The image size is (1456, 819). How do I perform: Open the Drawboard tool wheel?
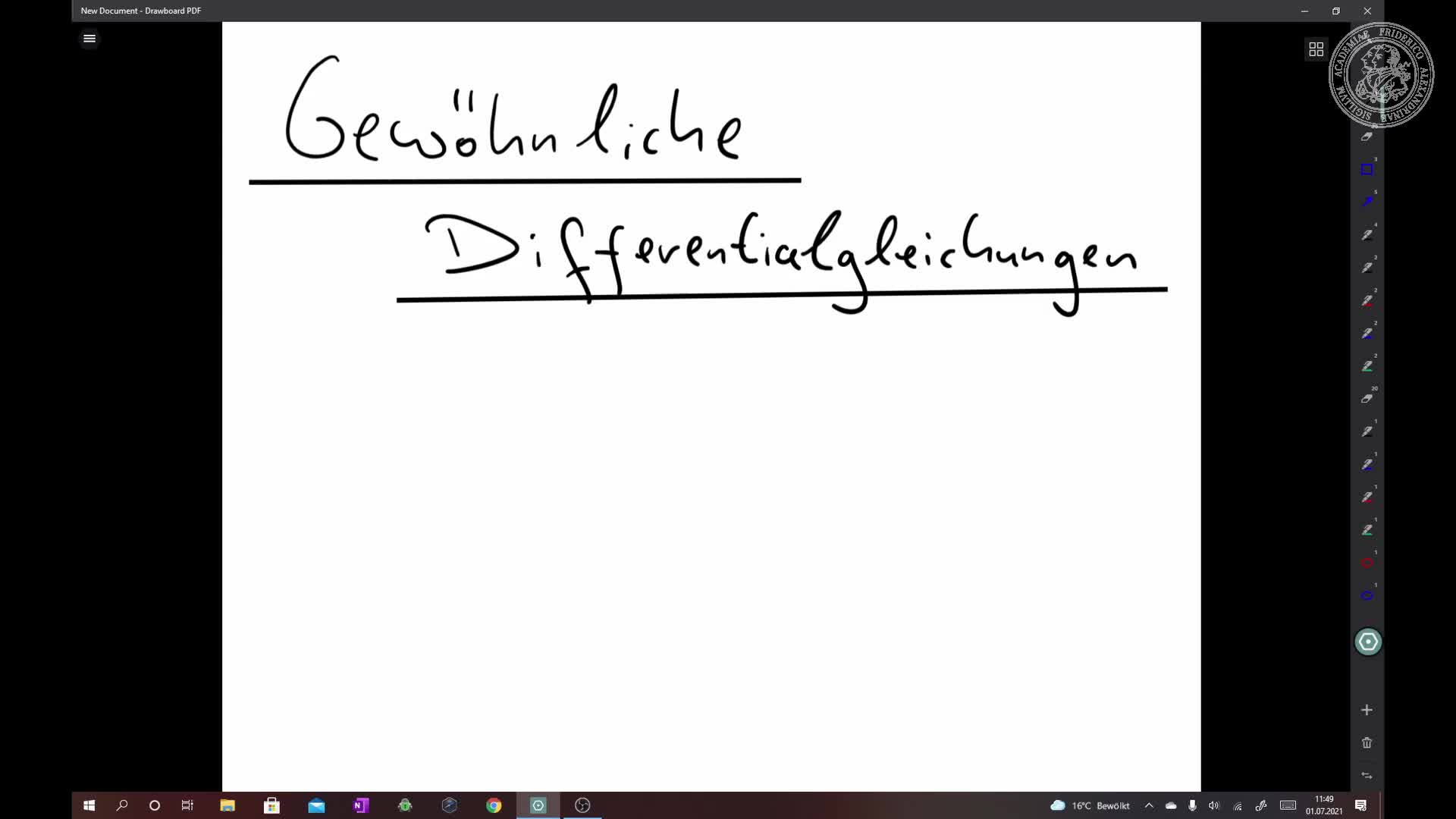(x=1368, y=642)
